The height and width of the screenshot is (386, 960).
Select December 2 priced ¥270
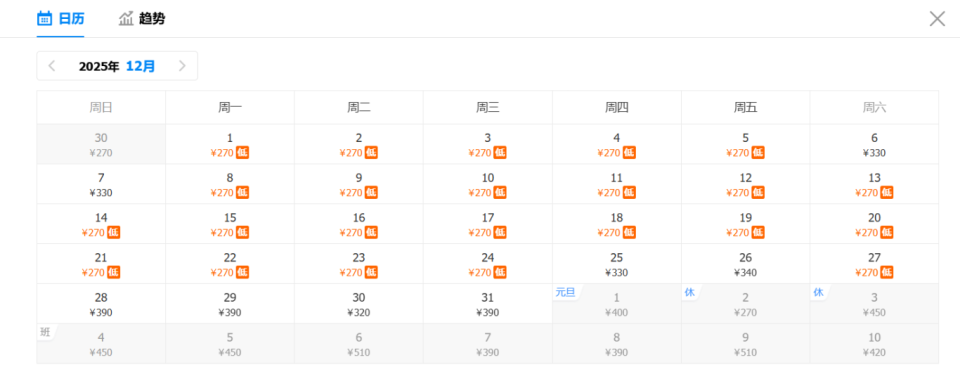tap(359, 145)
